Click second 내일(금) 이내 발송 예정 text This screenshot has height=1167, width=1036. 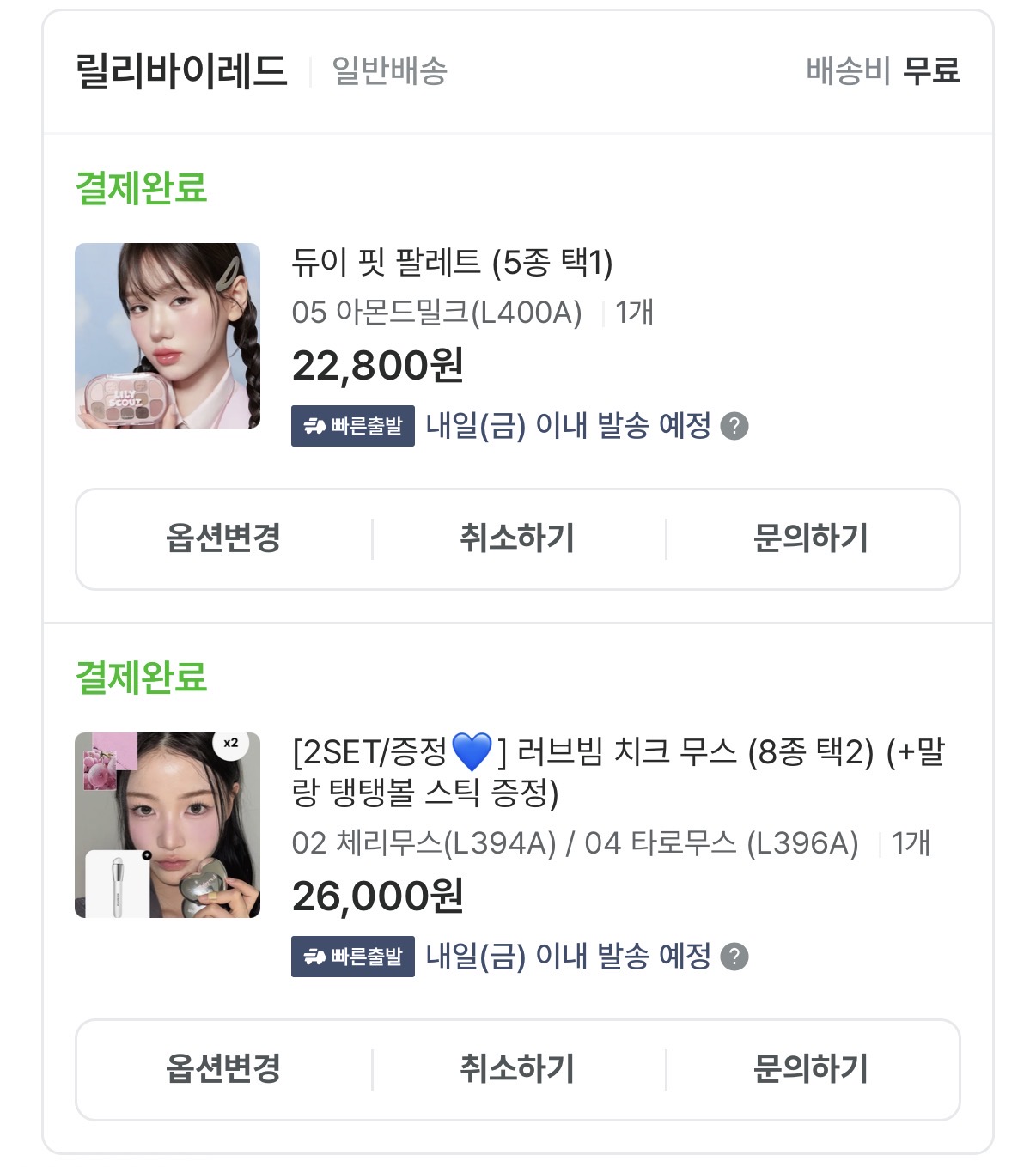(x=569, y=957)
